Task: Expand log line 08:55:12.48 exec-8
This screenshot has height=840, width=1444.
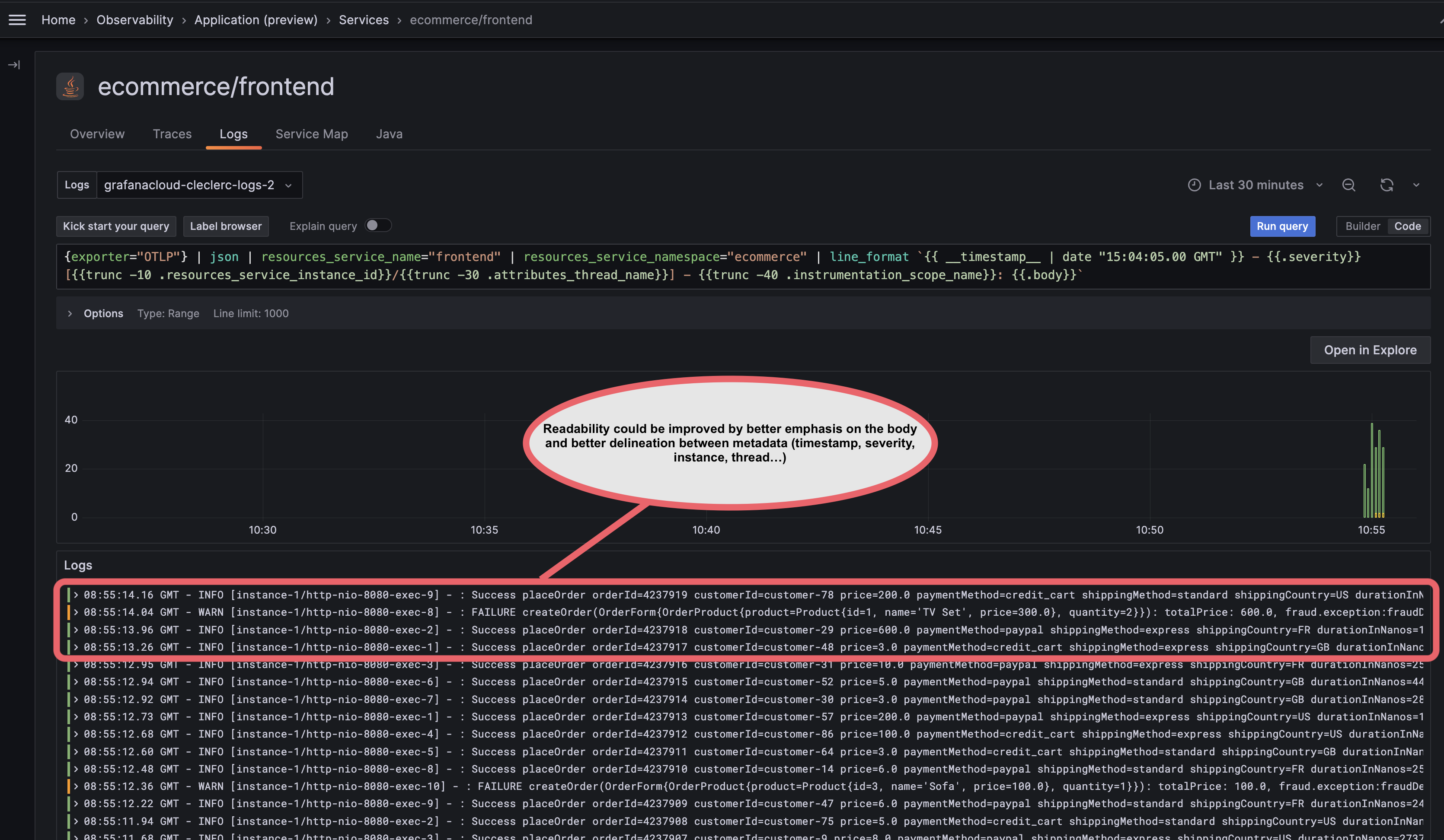Action: coord(76,769)
